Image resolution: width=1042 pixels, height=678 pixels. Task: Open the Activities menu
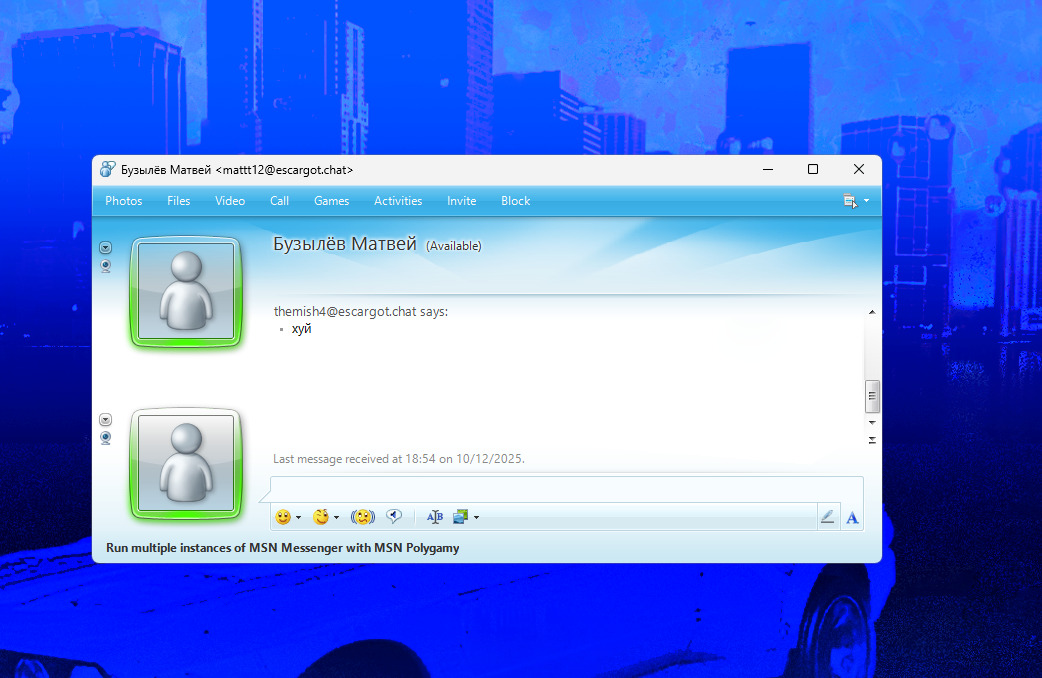click(x=398, y=201)
